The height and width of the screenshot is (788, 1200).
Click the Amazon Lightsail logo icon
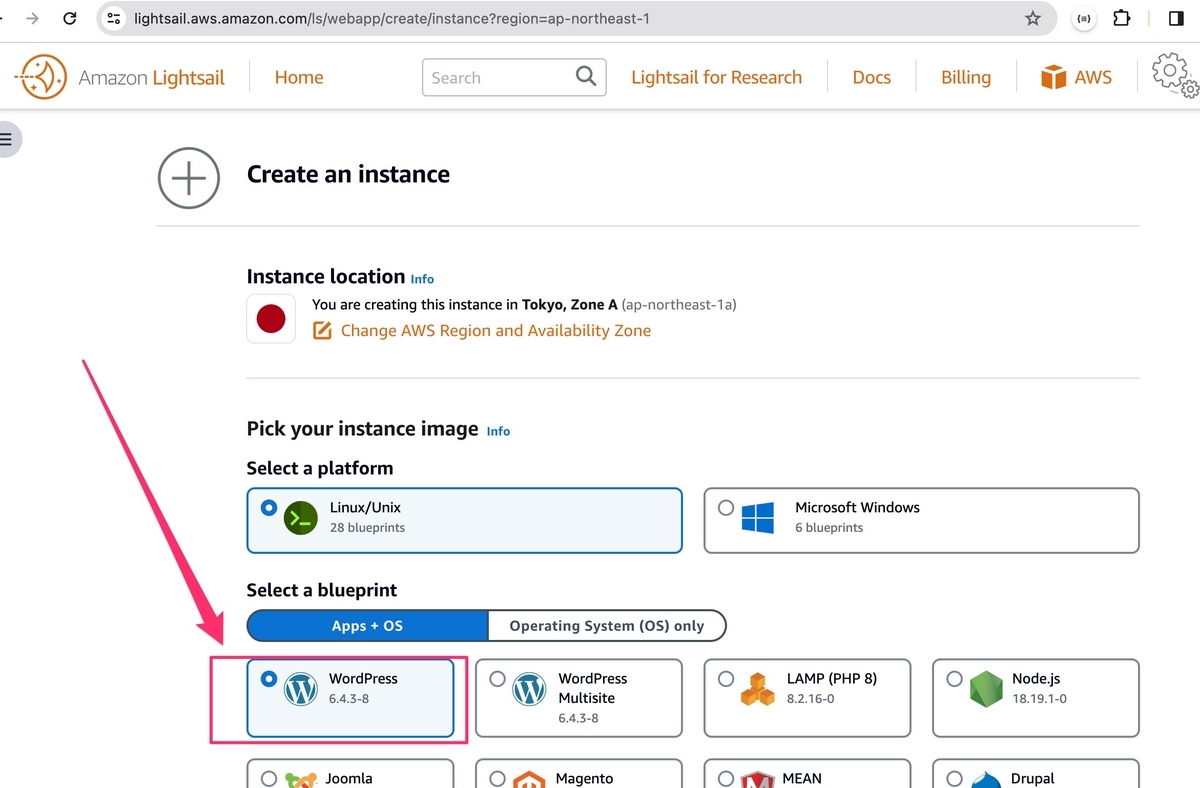point(41,77)
